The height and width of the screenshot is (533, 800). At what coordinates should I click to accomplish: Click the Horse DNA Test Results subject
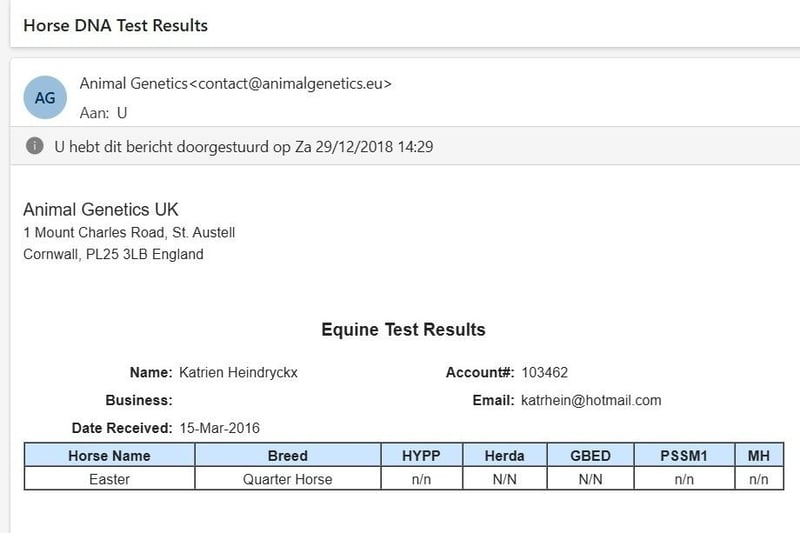click(116, 26)
